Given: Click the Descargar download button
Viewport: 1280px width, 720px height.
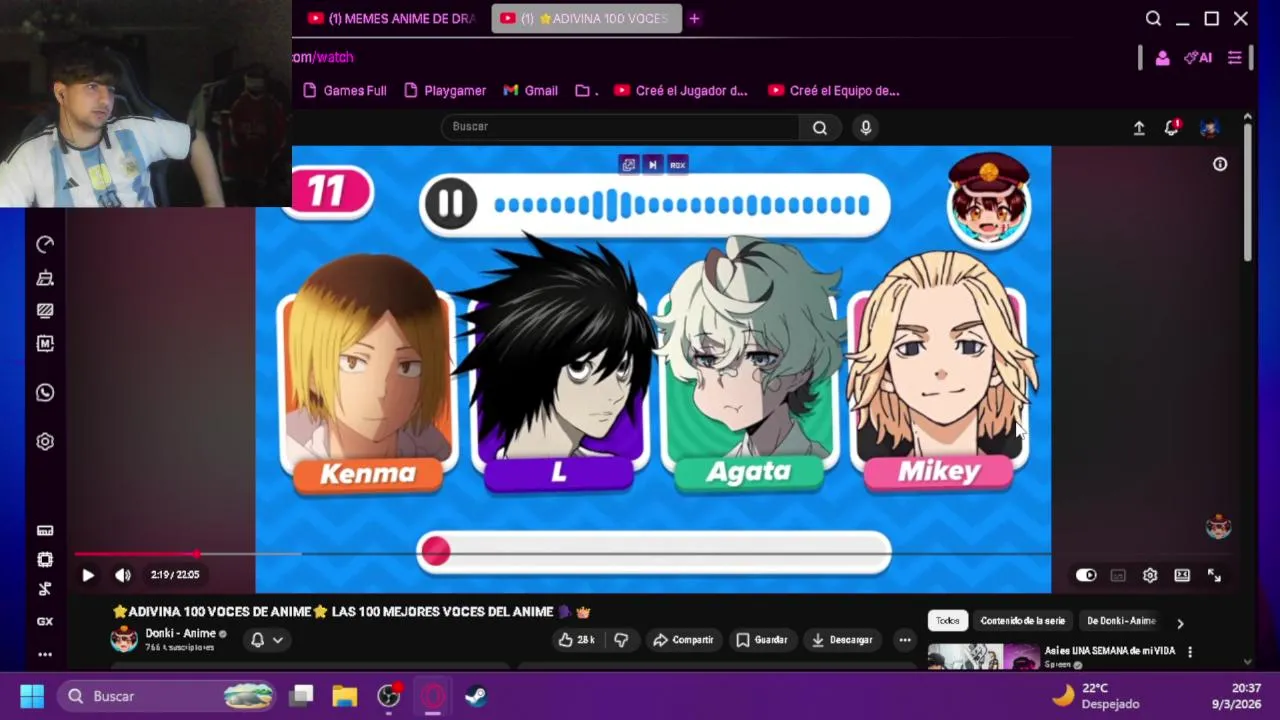Looking at the screenshot, I should click(842, 640).
